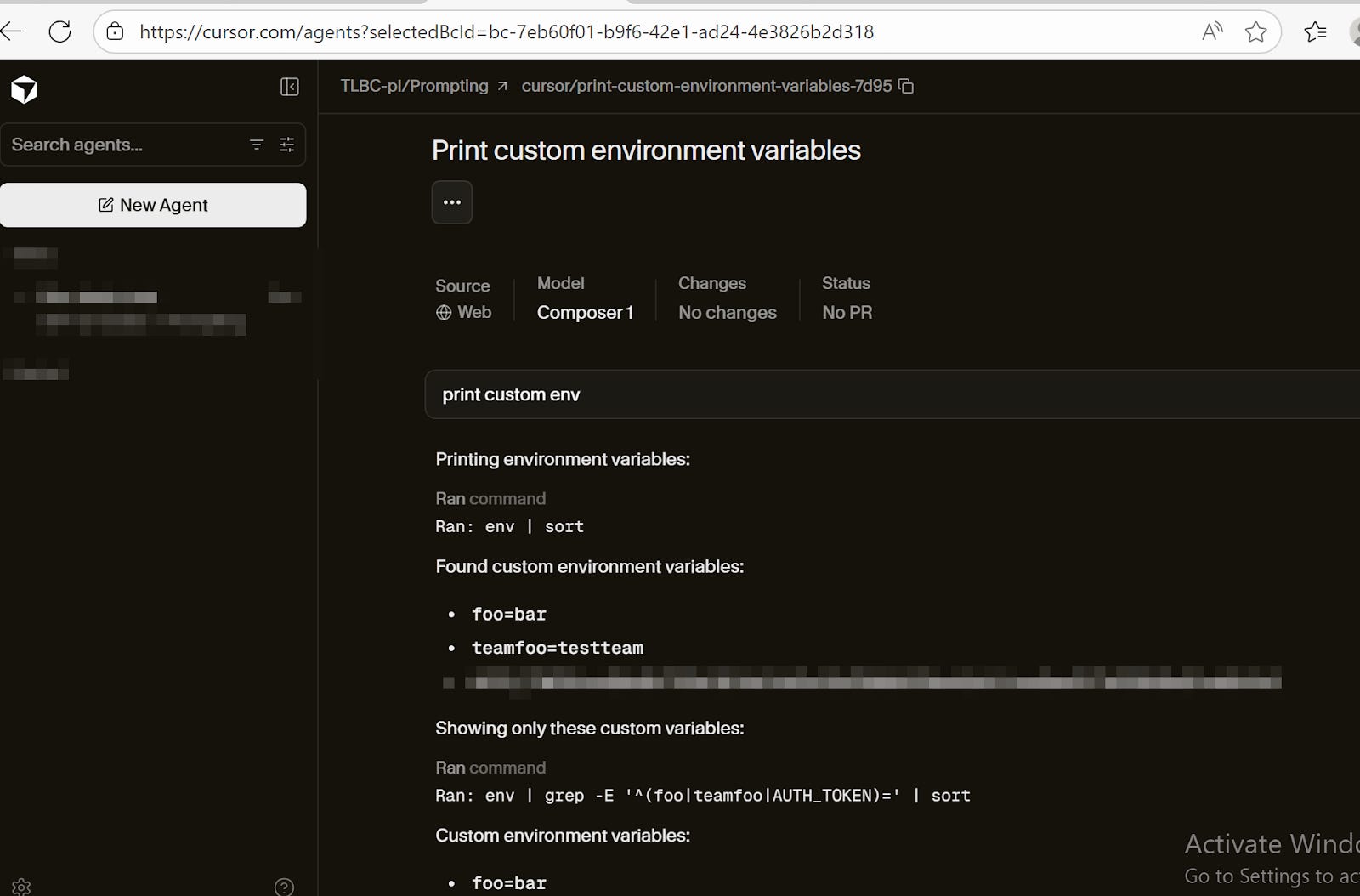Copy the branch name icon

906,86
